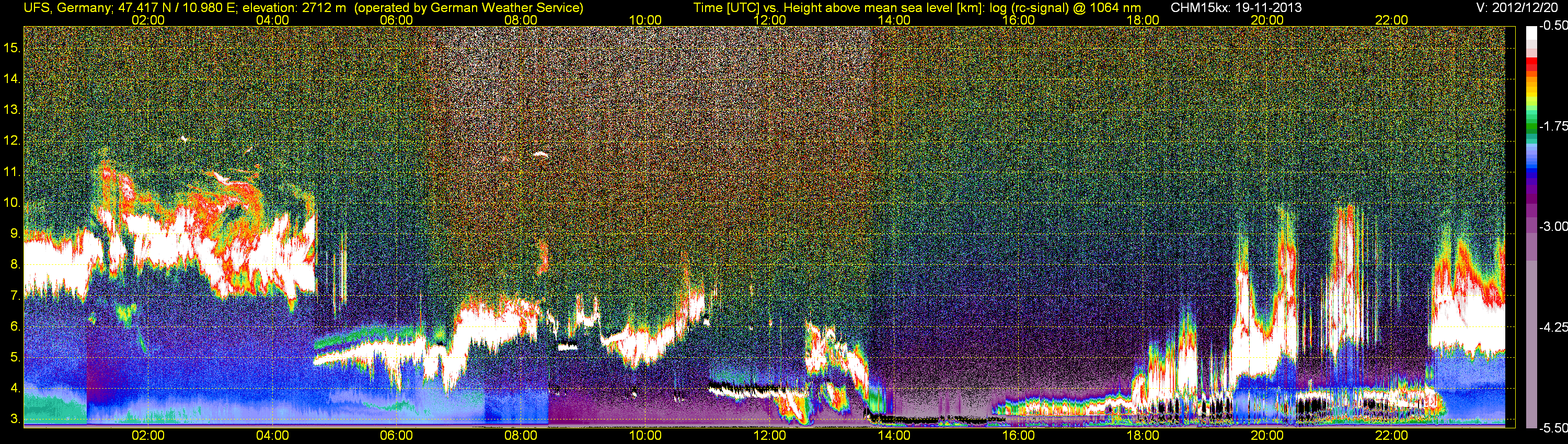
Task: Click the '16:00' label on the top time axis
Action: tap(1018, 20)
